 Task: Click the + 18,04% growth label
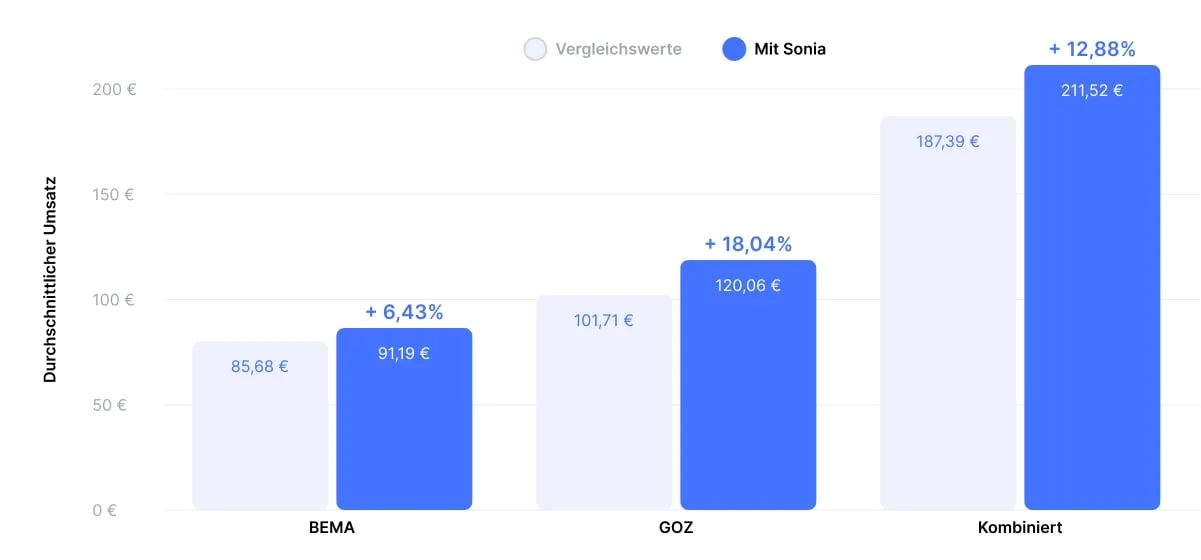[x=748, y=244]
